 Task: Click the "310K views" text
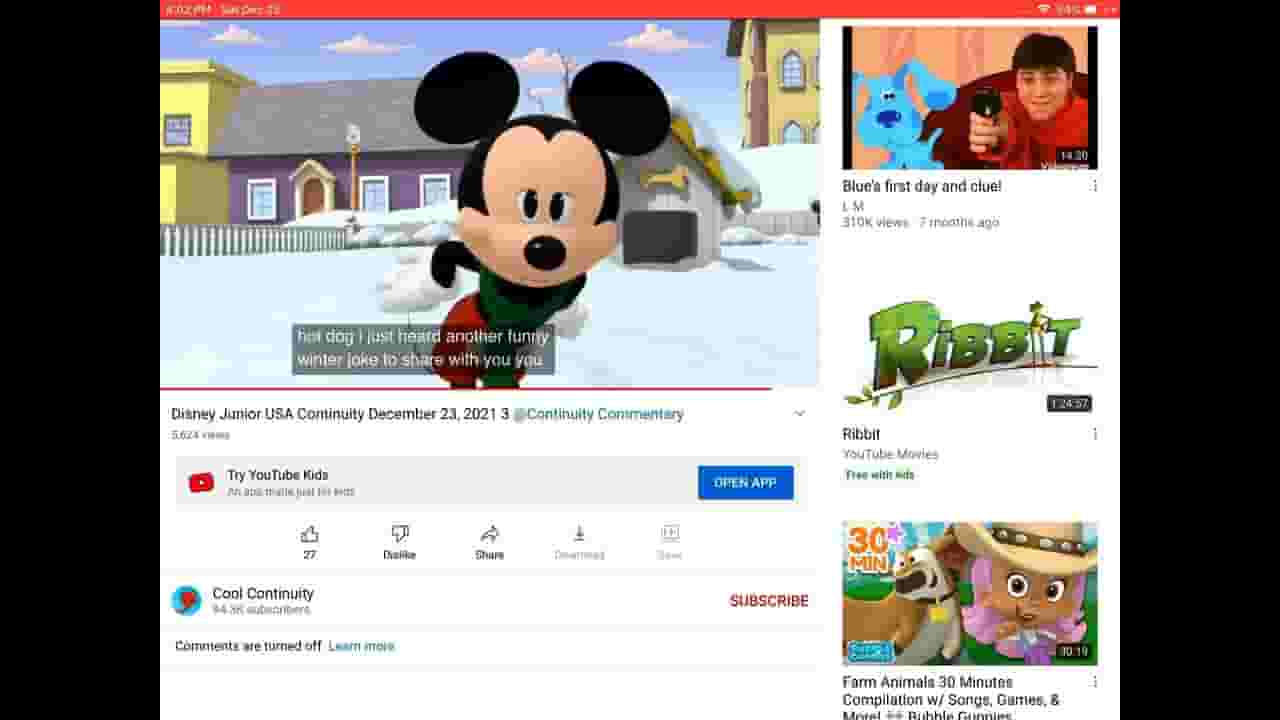(875, 222)
